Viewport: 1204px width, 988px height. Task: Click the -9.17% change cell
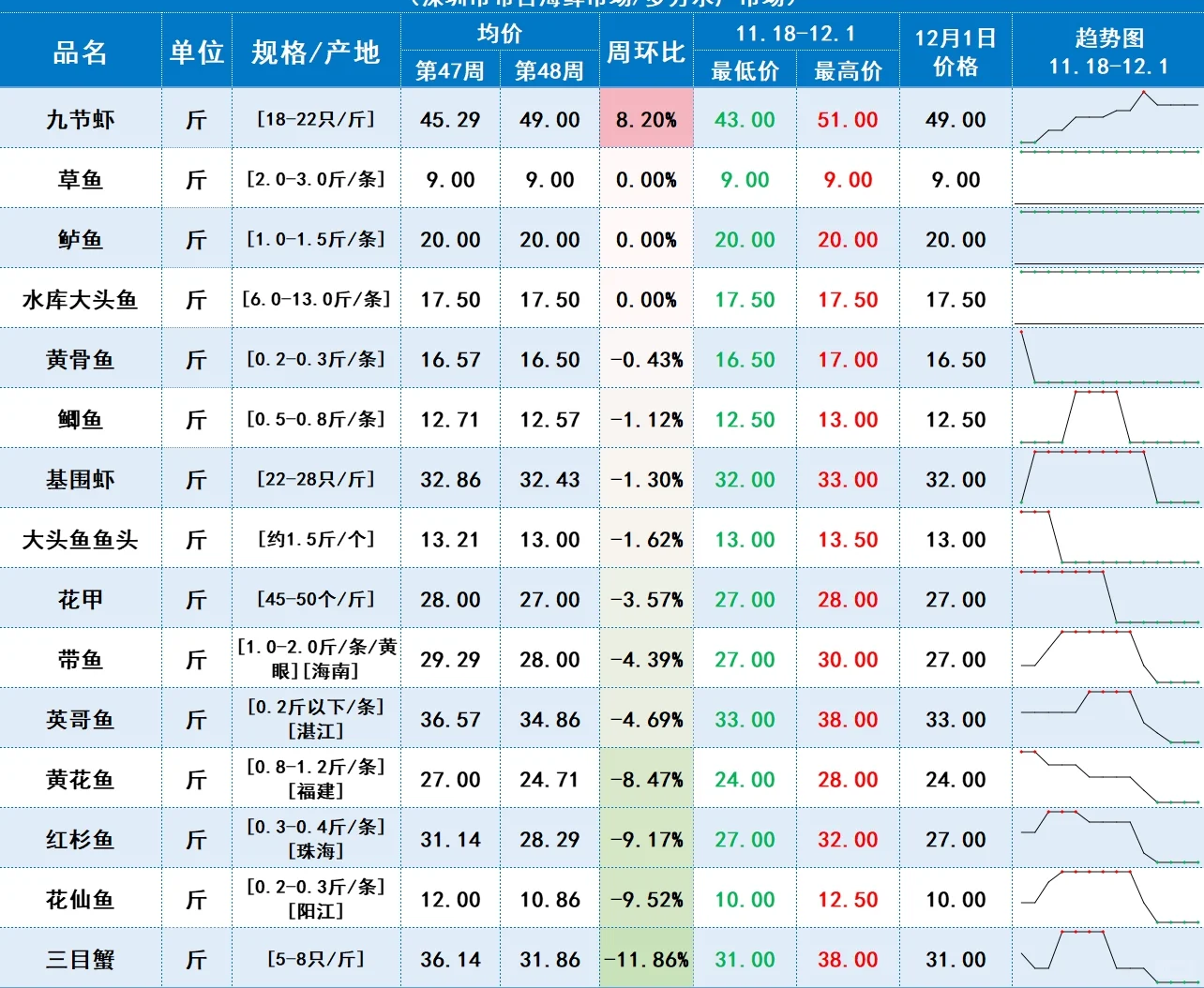(x=646, y=840)
